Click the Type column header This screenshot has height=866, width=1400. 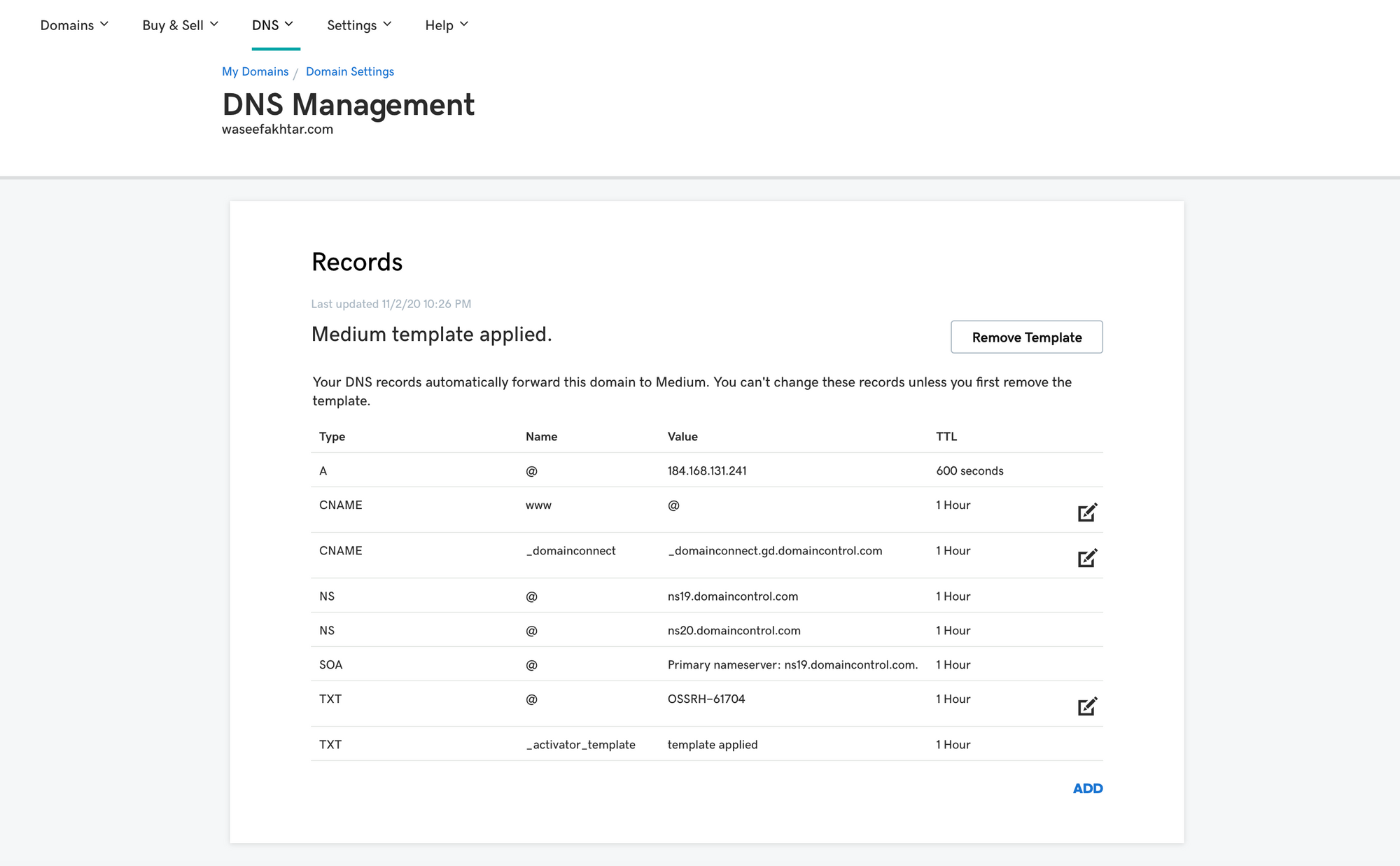[x=332, y=437]
